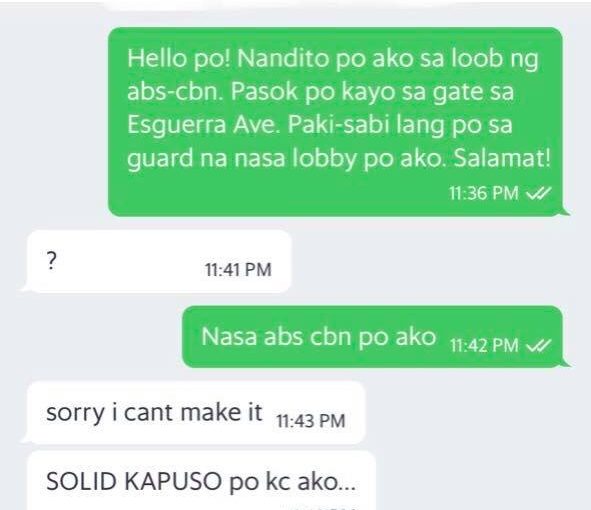
Task: Click the 'Hello po!' greeting text
Action: [x=179, y=59]
